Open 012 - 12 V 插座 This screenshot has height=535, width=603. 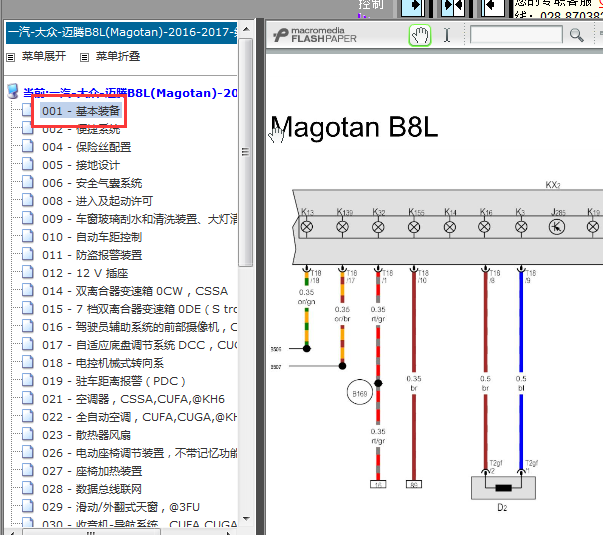tap(85, 273)
